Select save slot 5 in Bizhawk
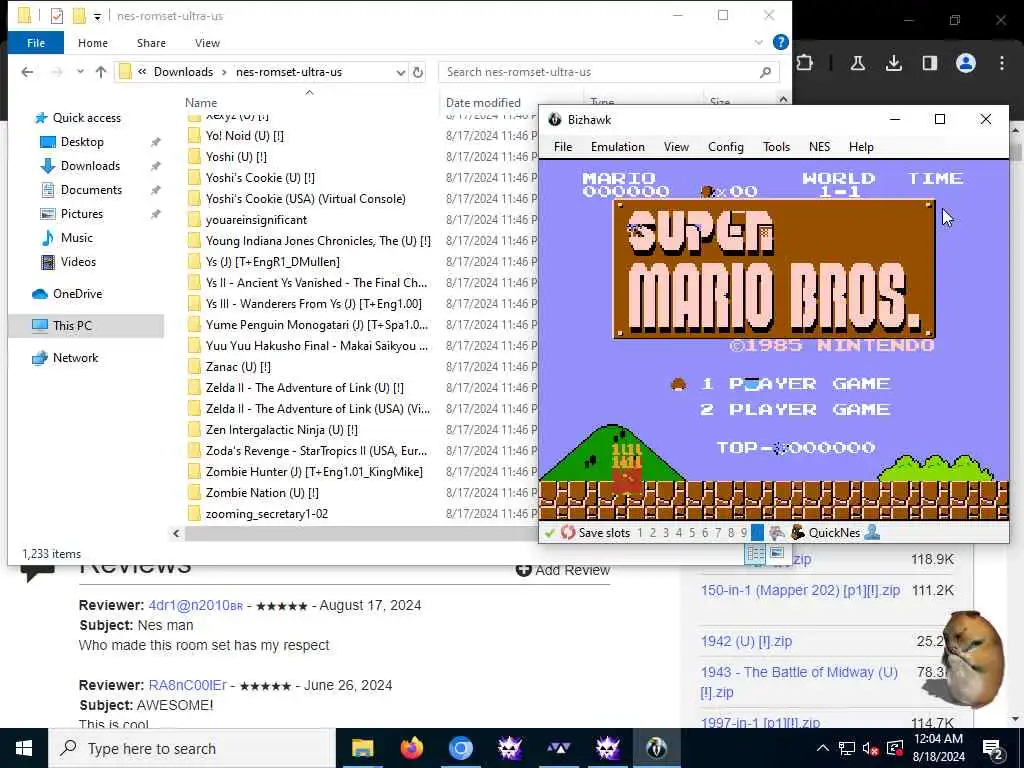The height and width of the screenshot is (768, 1024). tap(692, 533)
